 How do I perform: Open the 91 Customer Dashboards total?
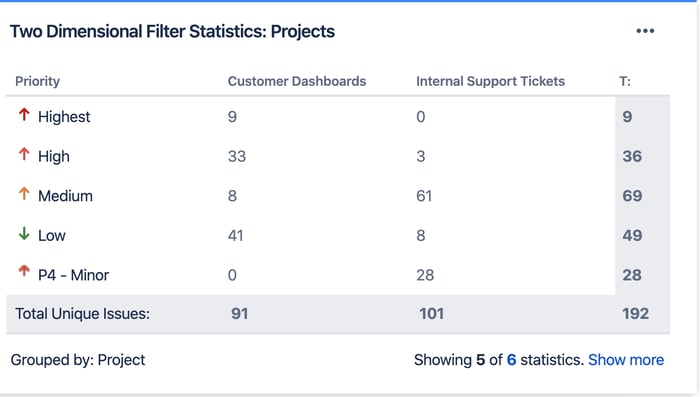(240, 314)
